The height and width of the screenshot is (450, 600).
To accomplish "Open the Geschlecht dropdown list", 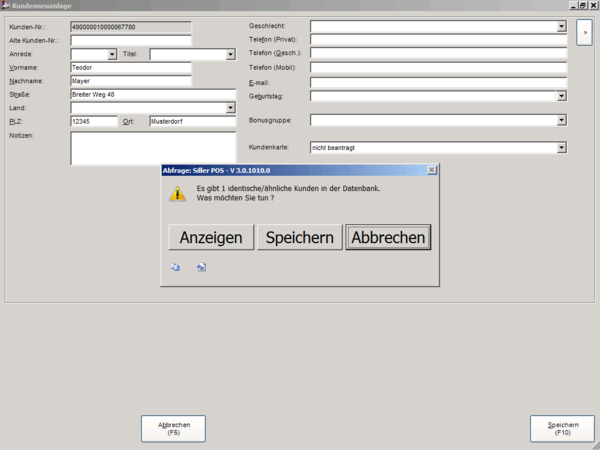I will click(x=561, y=27).
